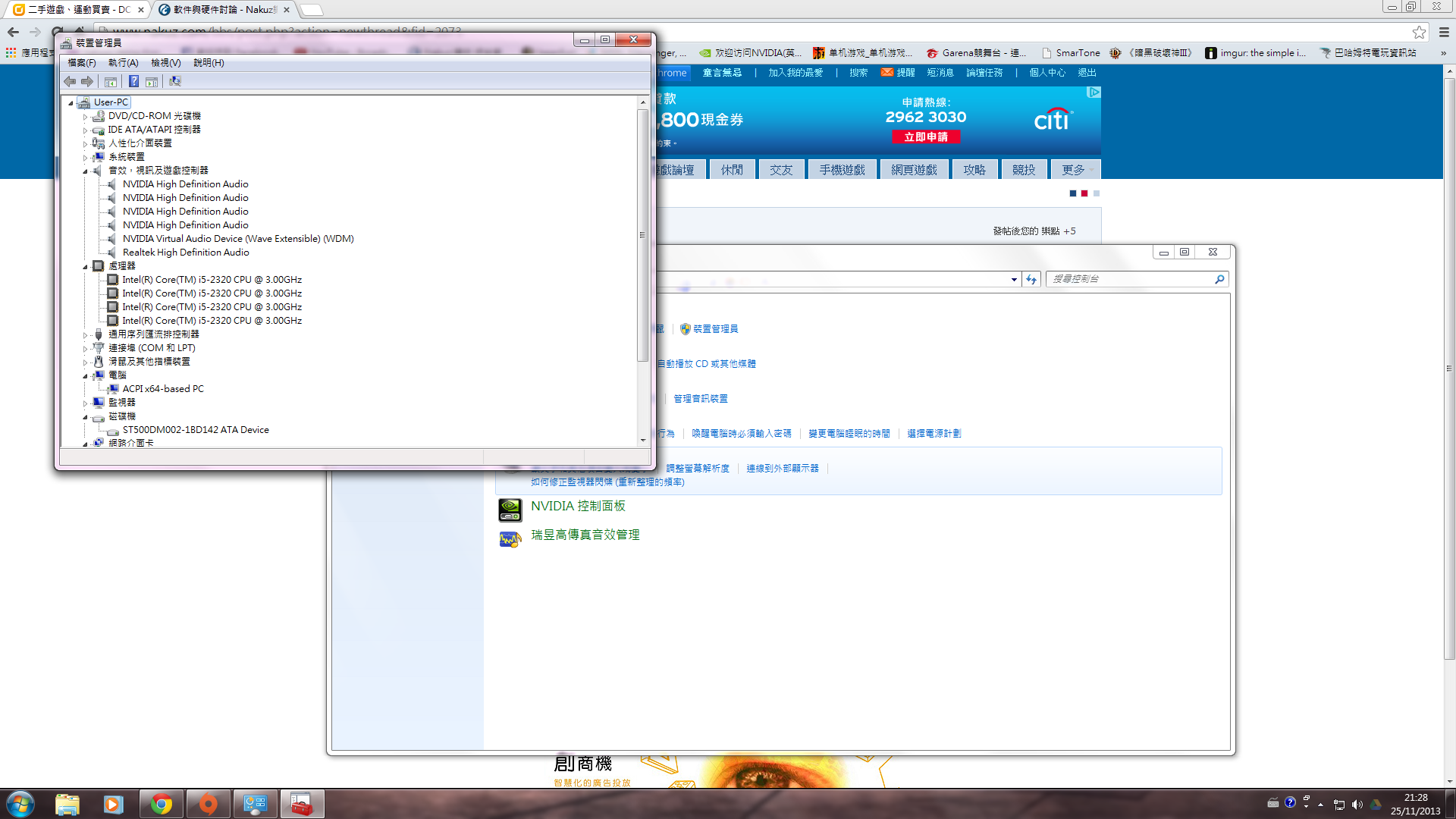The height and width of the screenshot is (819, 1456).
Task: Expand the 監視器 tree node
Action: (85, 403)
